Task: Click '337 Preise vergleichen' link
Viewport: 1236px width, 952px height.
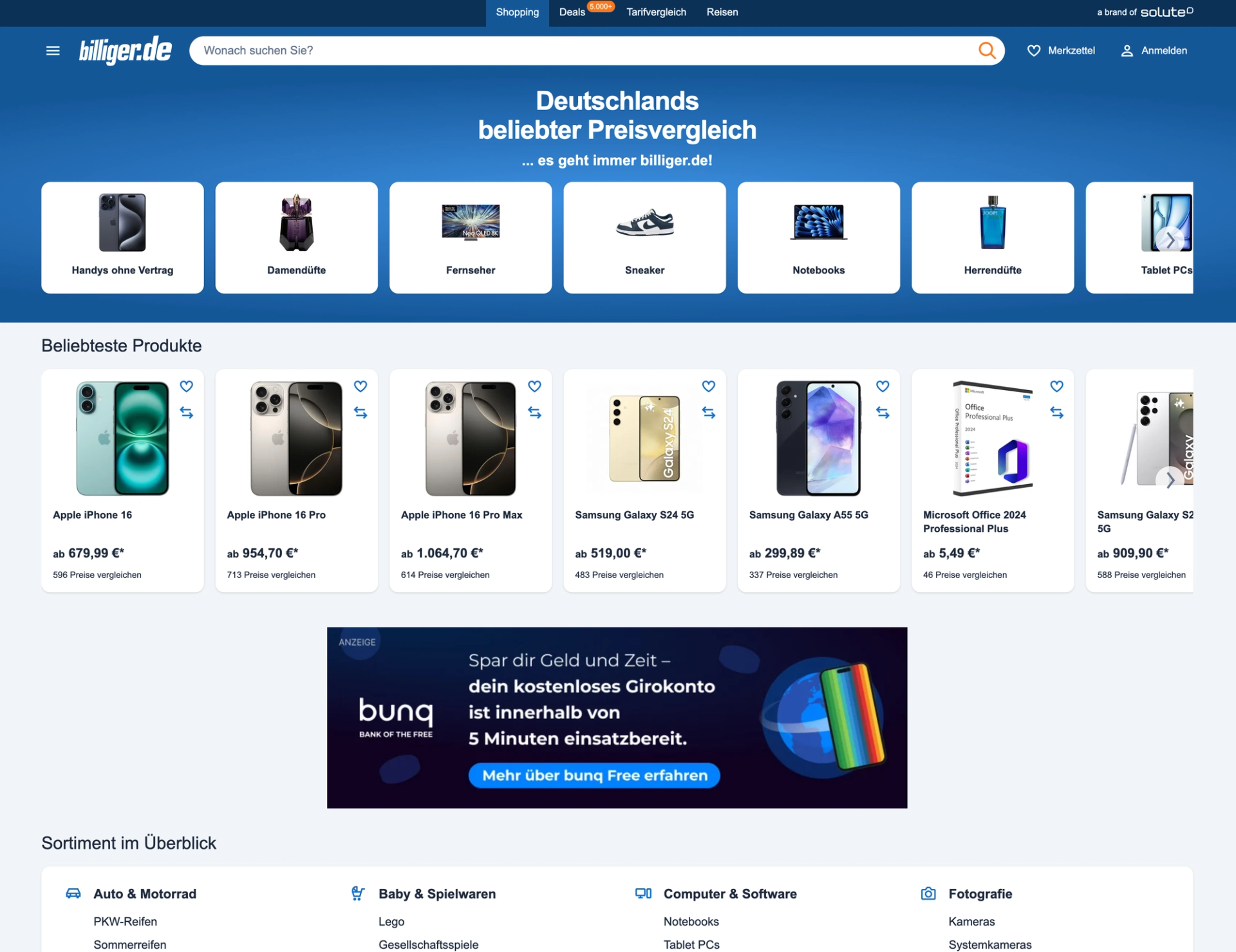Action: tap(794, 575)
